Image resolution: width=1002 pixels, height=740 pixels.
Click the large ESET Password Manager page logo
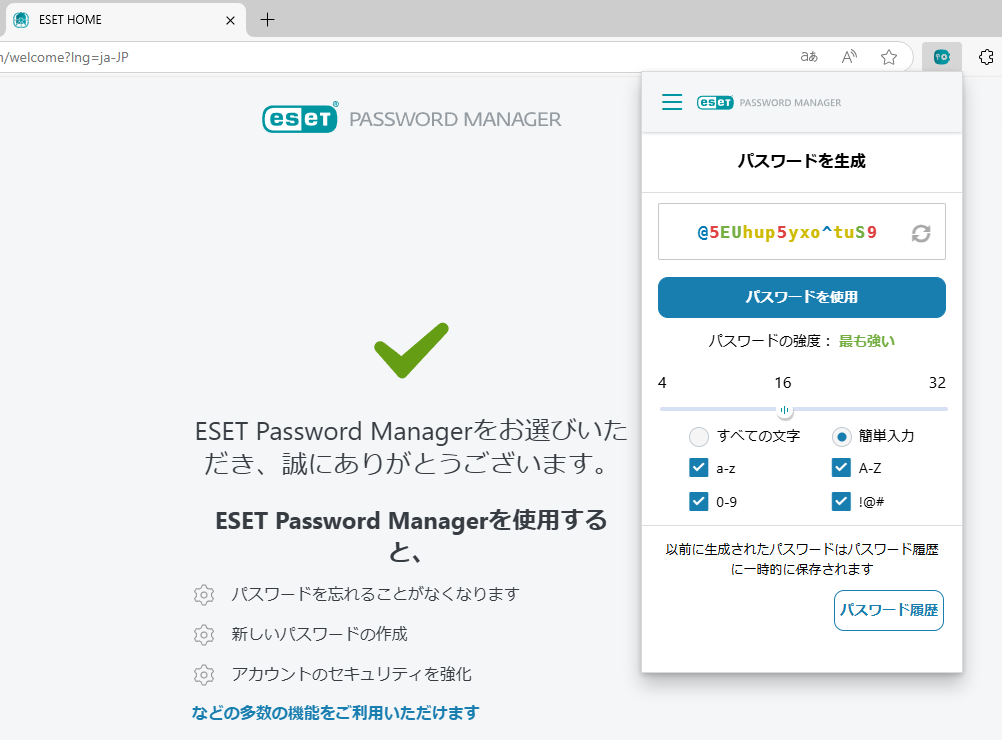coord(412,118)
